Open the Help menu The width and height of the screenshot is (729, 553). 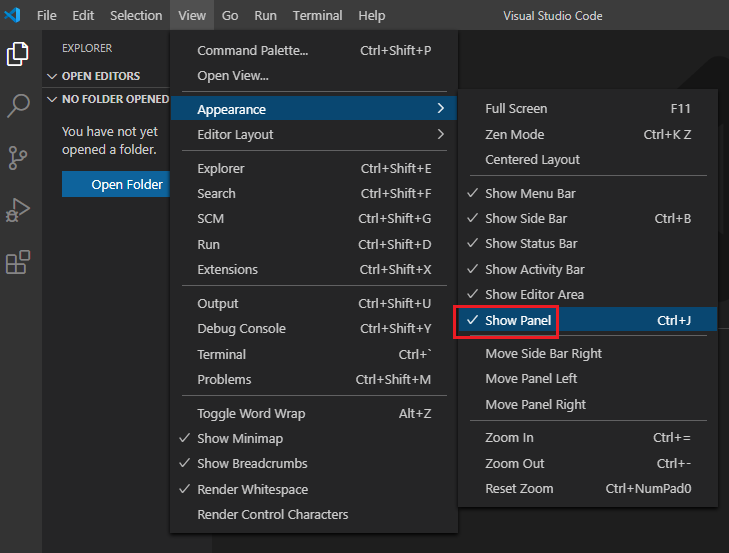click(371, 15)
